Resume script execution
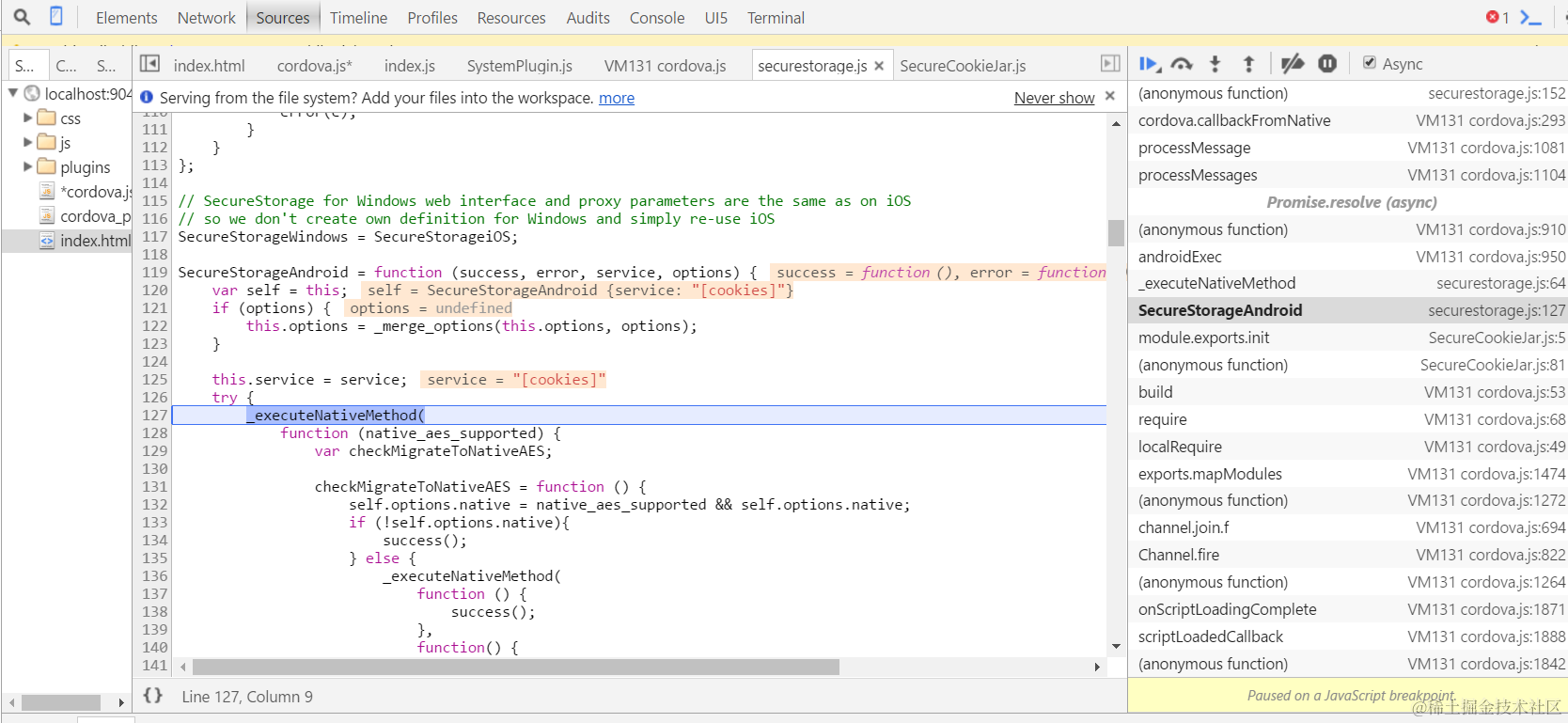 point(1150,64)
